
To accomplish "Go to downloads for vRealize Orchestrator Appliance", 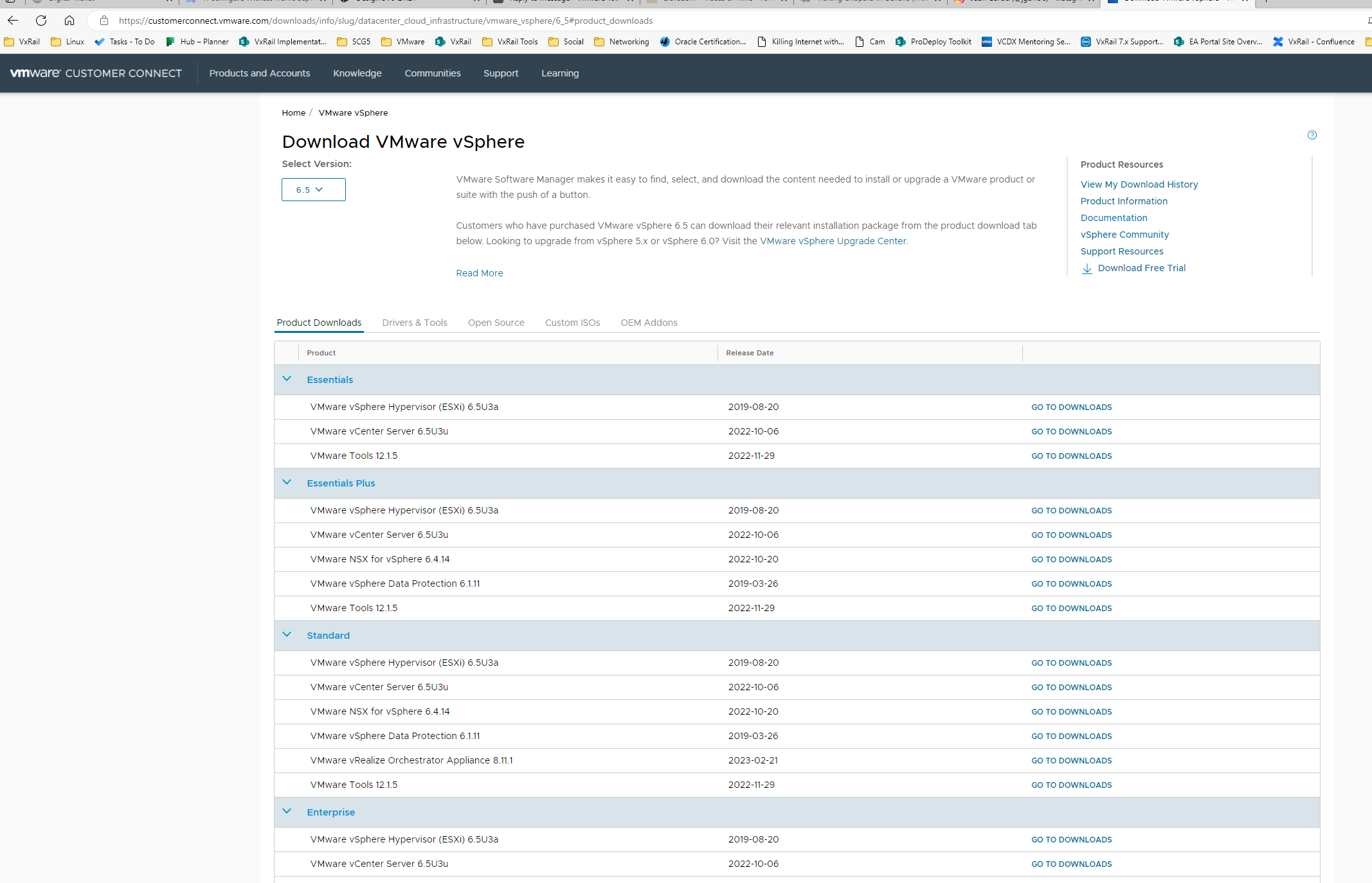I will (1072, 760).
